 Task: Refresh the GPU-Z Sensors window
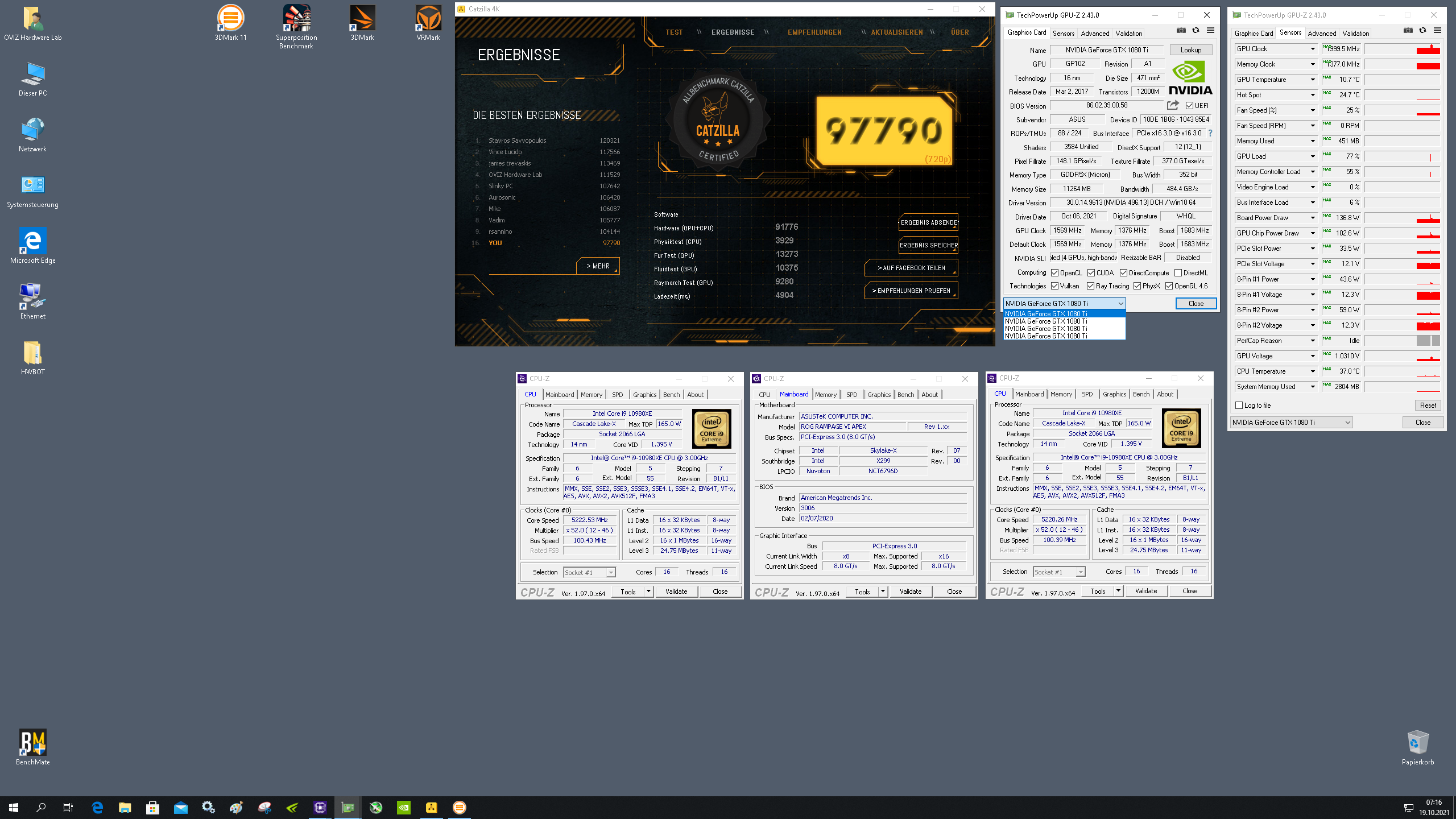(1422, 31)
